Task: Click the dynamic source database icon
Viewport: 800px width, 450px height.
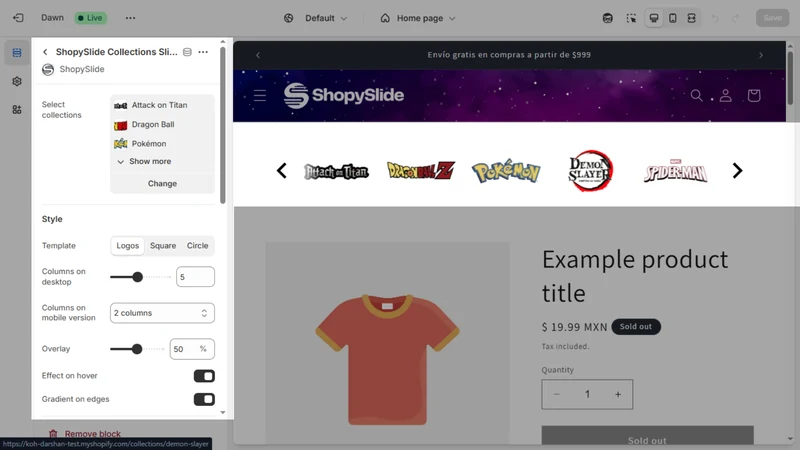Action: pos(187,52)
